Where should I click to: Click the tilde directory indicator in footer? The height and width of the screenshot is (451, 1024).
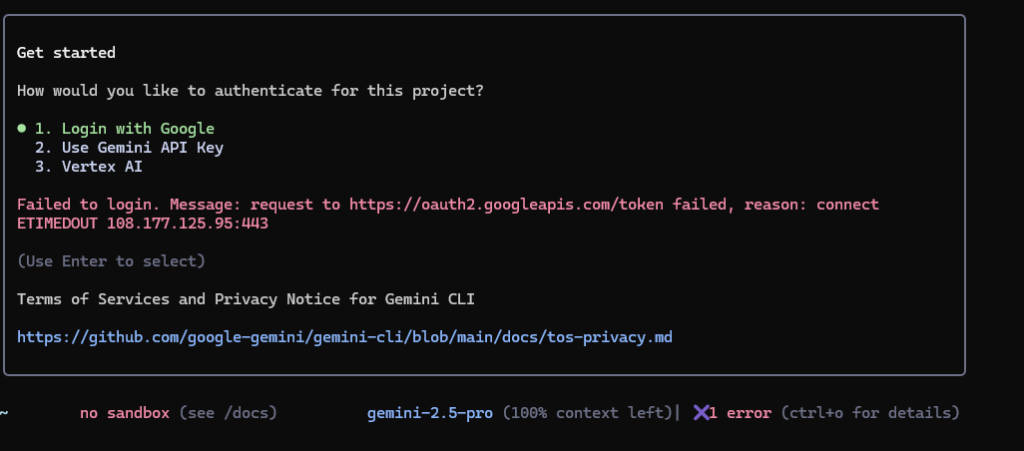pyautogui.click(x=4, y=413)
